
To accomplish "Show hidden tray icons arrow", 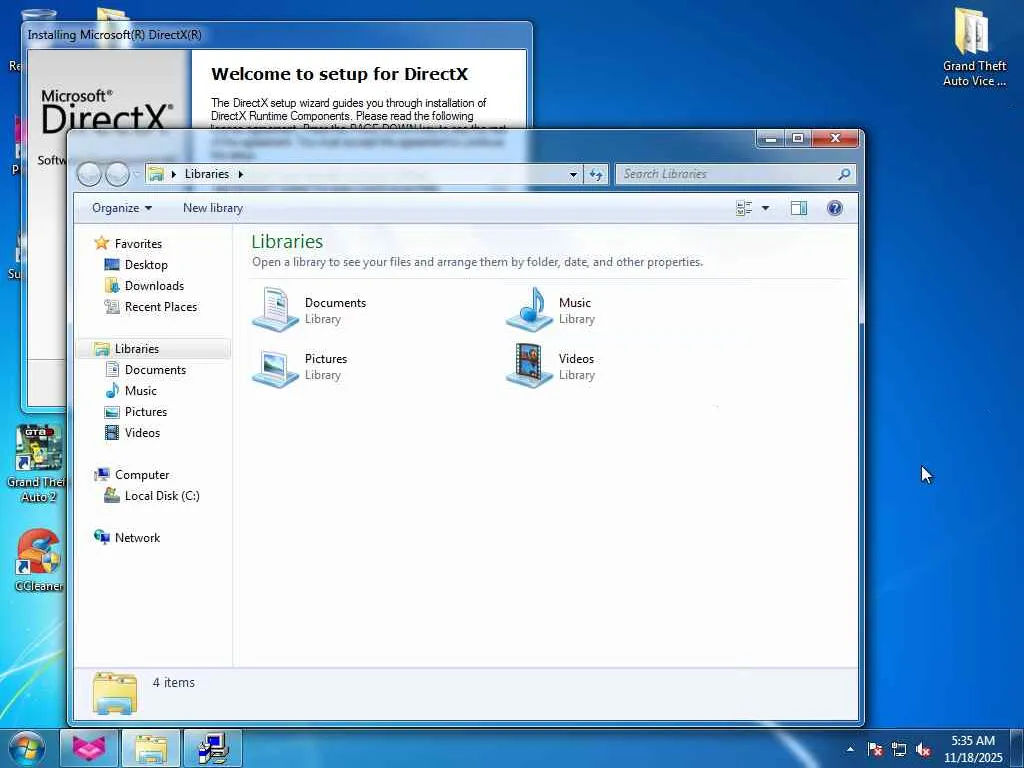I will point(850,749).
